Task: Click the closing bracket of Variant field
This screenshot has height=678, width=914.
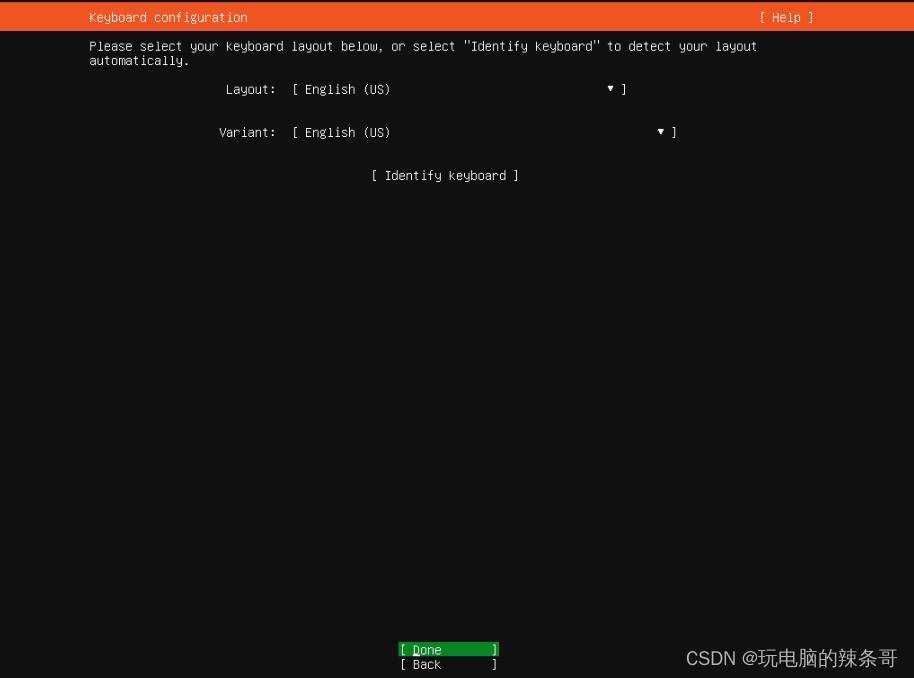Action: [x=674, y=133]
